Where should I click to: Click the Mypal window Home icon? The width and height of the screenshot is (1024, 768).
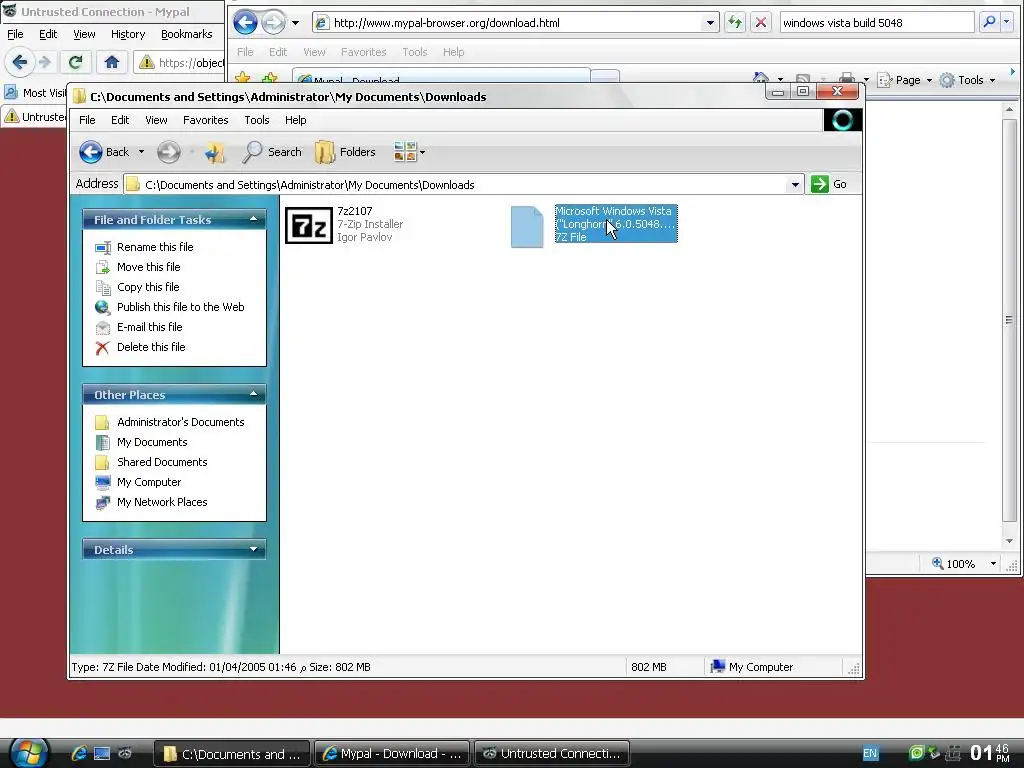coord(112,62)
